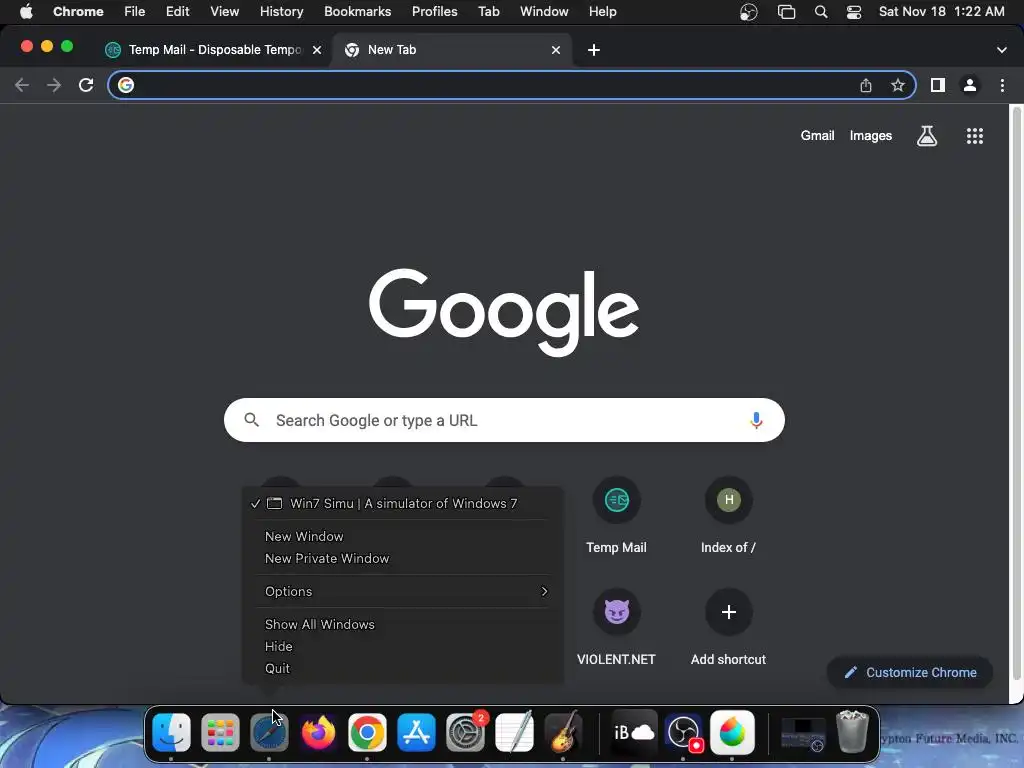1024x768 pixels.
Task: Open the File menu
Action: pos(135,12)
